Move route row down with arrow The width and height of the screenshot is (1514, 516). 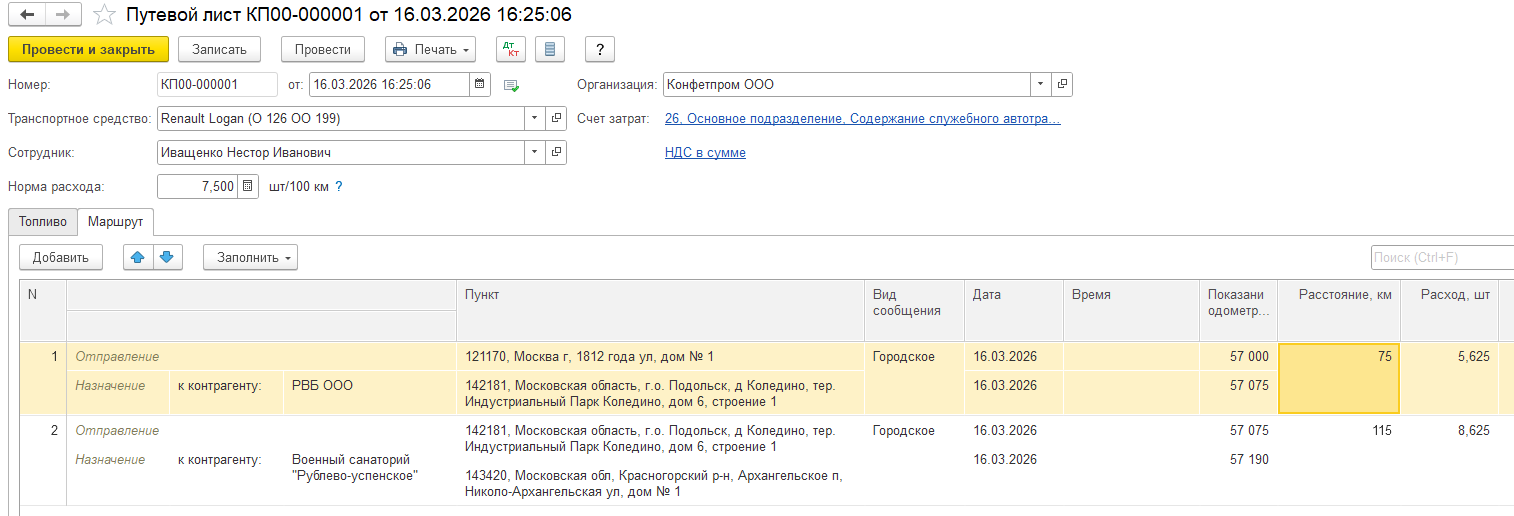(x=166, y=257)
